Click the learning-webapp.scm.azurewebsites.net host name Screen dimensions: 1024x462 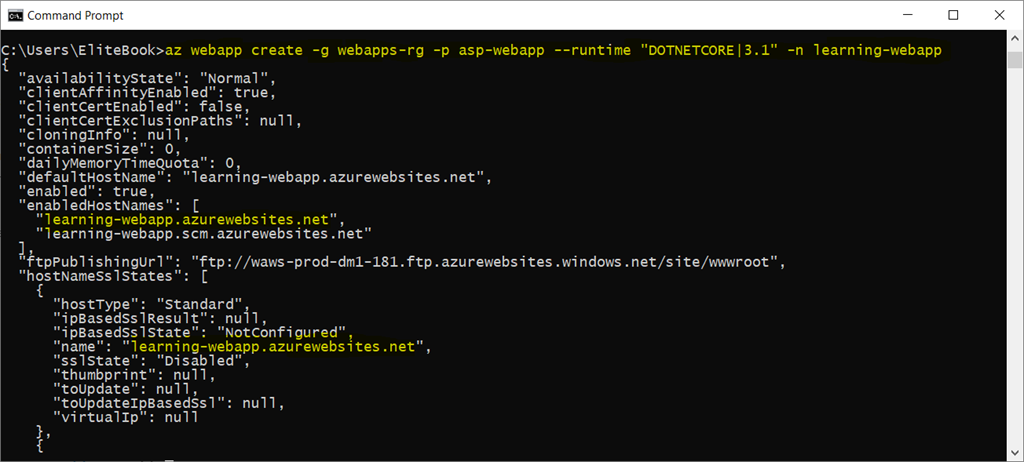click(x=203, y=233)
